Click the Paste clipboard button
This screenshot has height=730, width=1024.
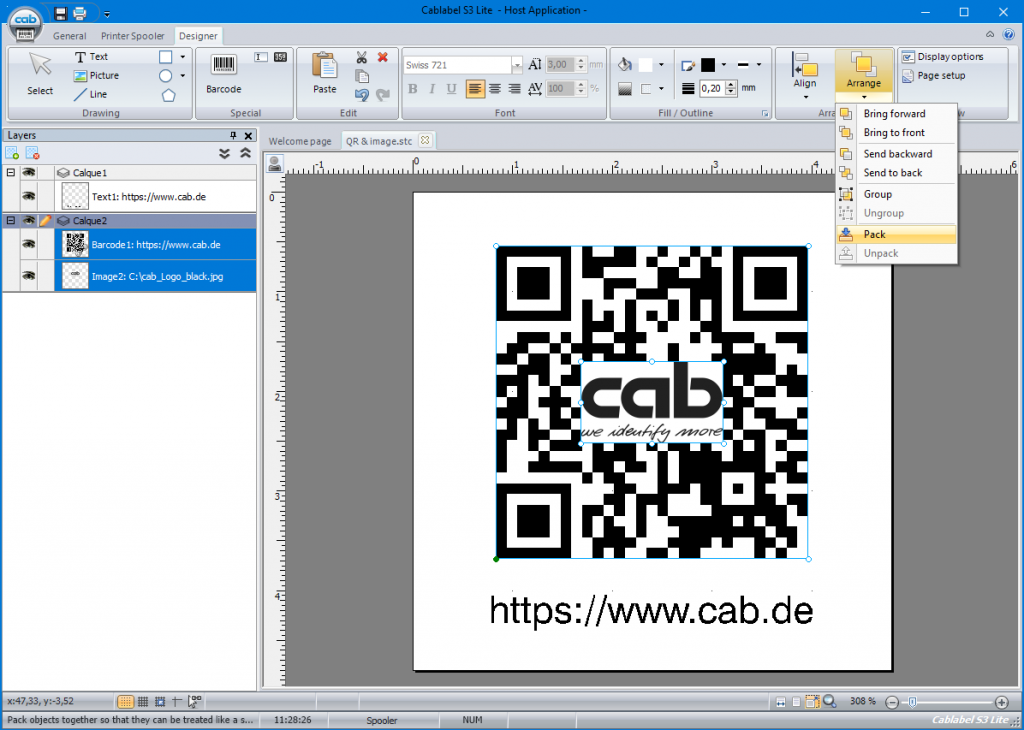pos(325,74)
